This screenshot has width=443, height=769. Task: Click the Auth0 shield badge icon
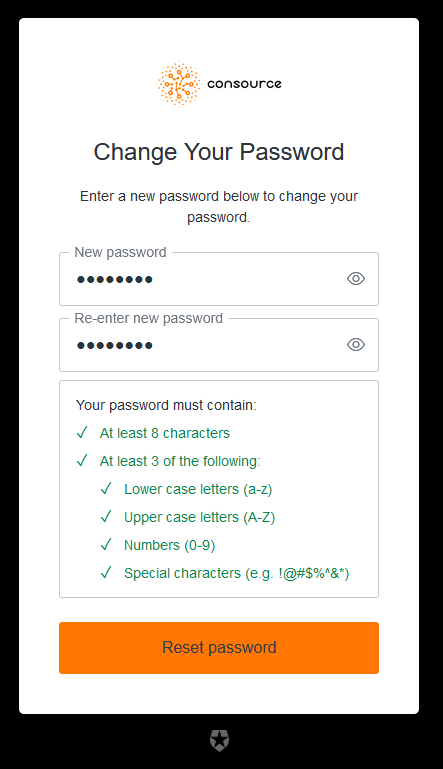pyautogui.click(x=219, y=740)
